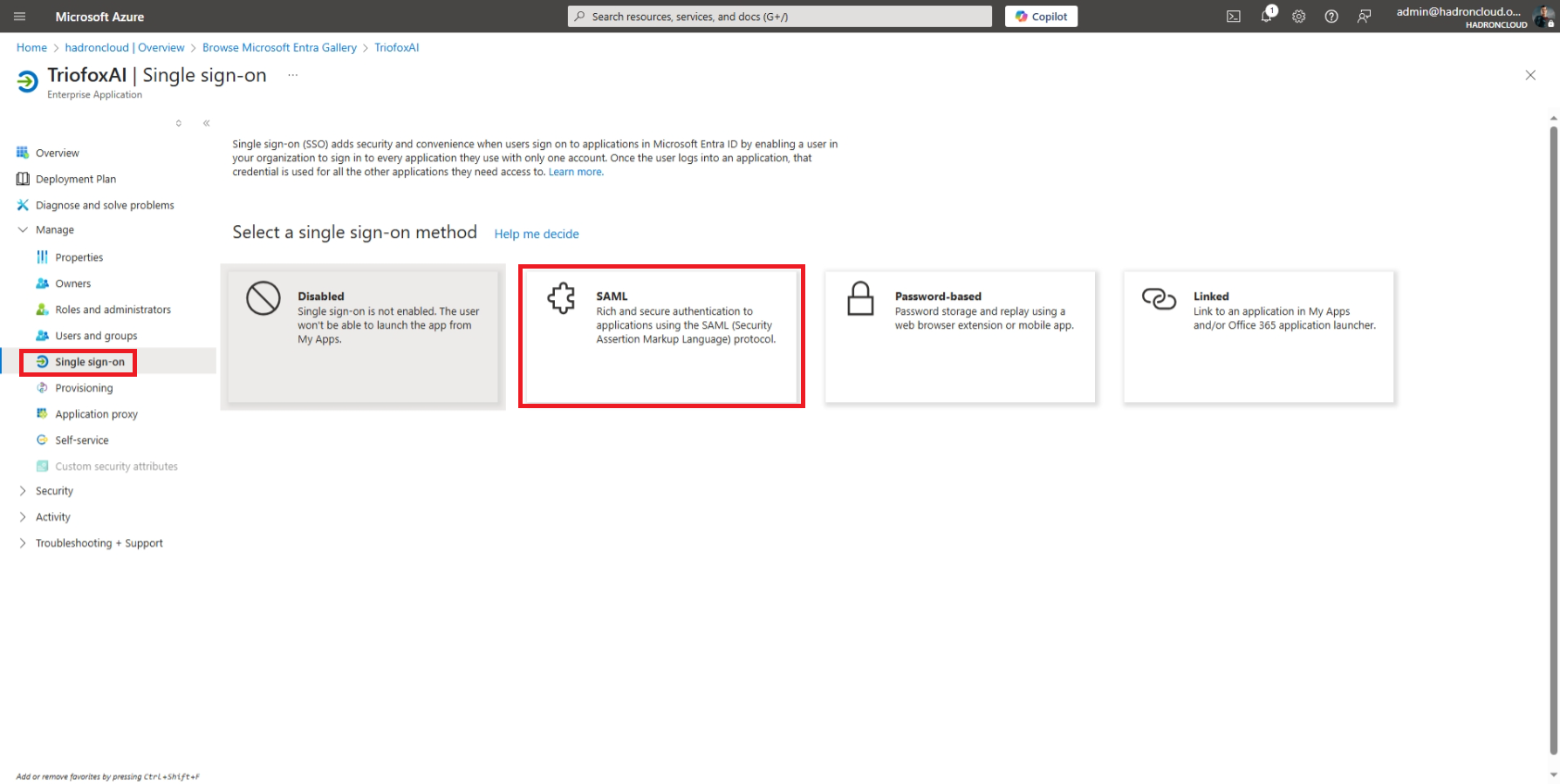
Task: Open the help question mark icon
Action: tap(1331, 17)
